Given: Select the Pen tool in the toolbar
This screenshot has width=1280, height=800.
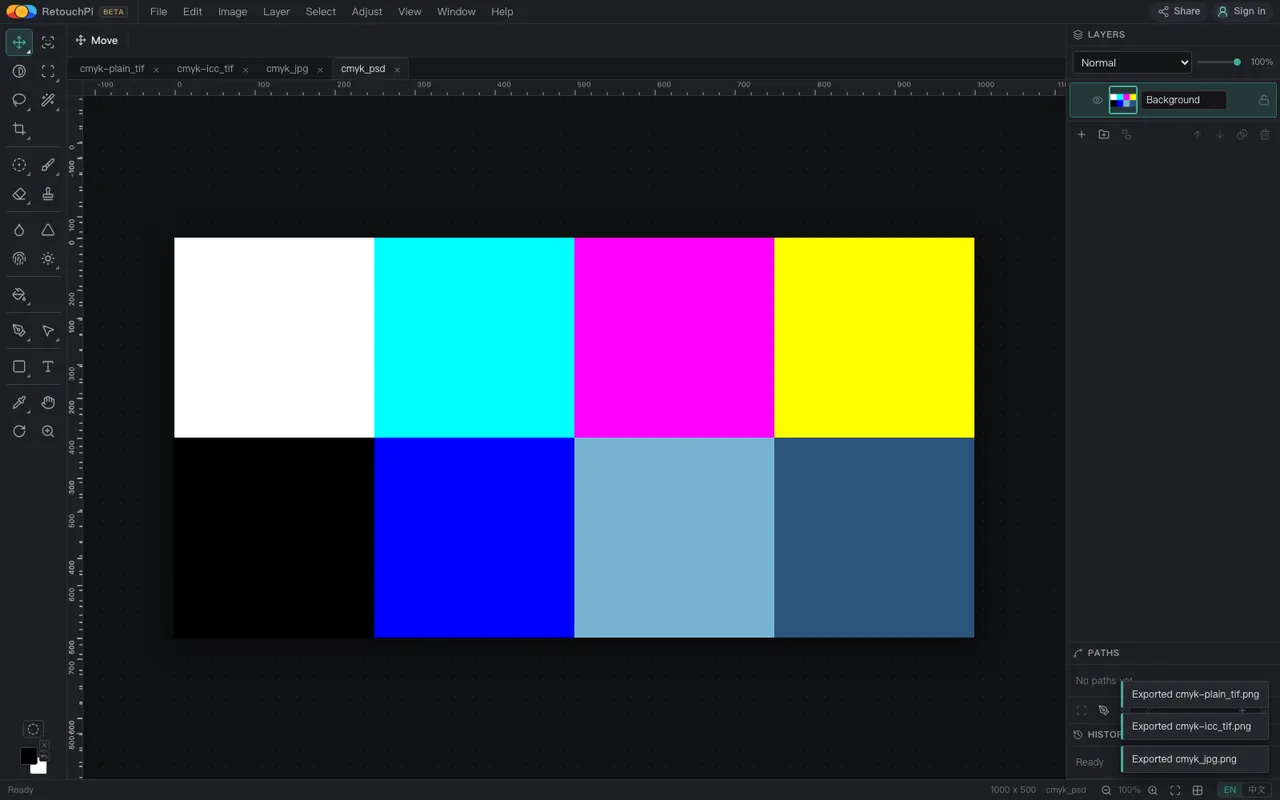Looking at the screenshot, I should [x=19, y=331].
